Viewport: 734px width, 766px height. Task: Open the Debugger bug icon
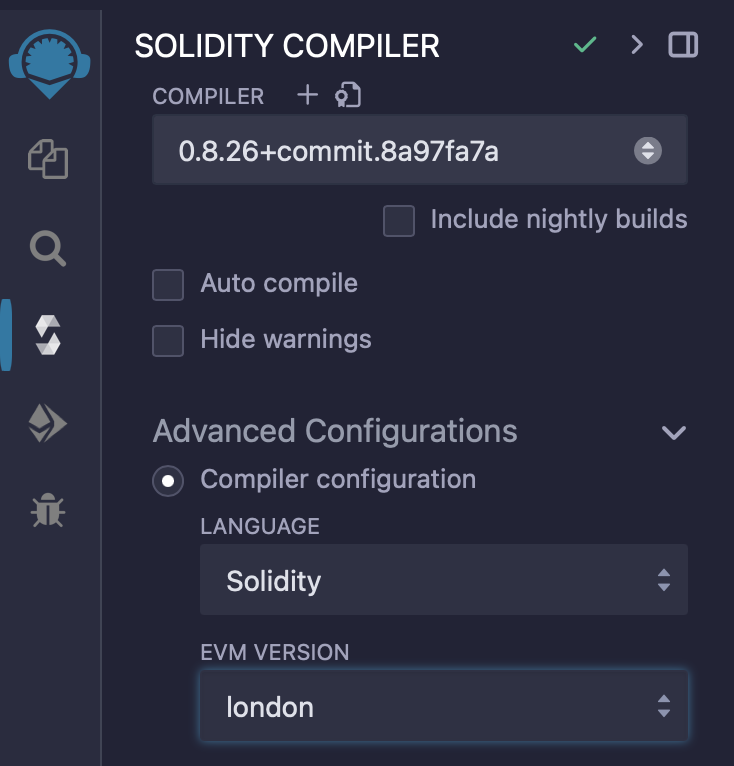click(48, 511)
